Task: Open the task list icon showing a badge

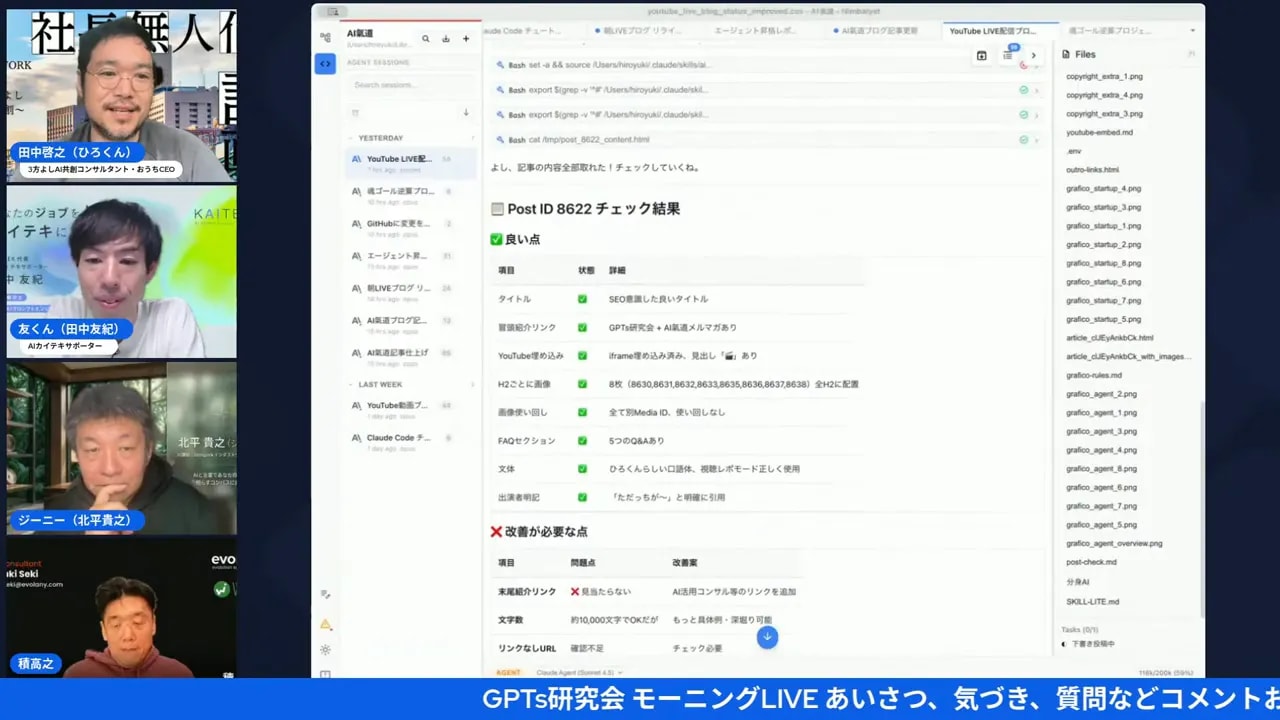Action: 1008,56
